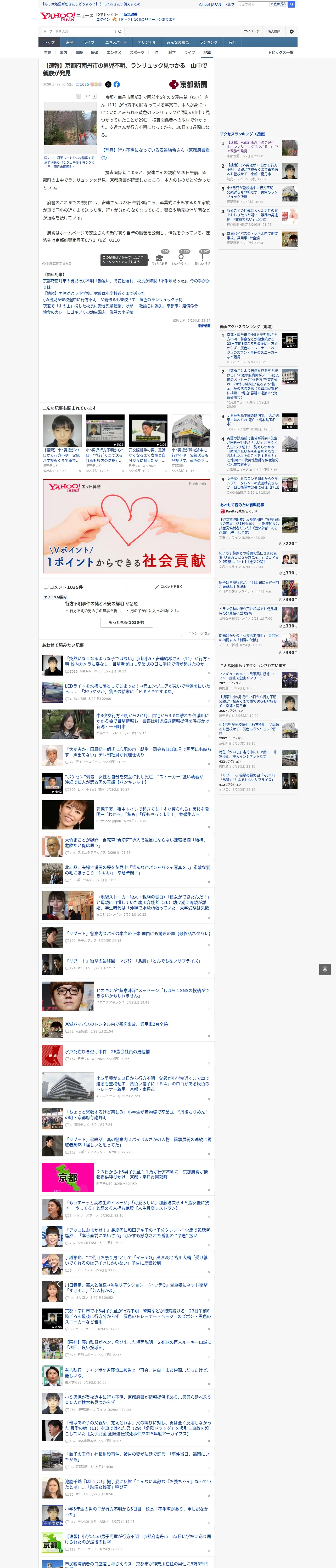
Task: Click the わかりやすい lightbulb reaction
Action: tap(181, 259)
